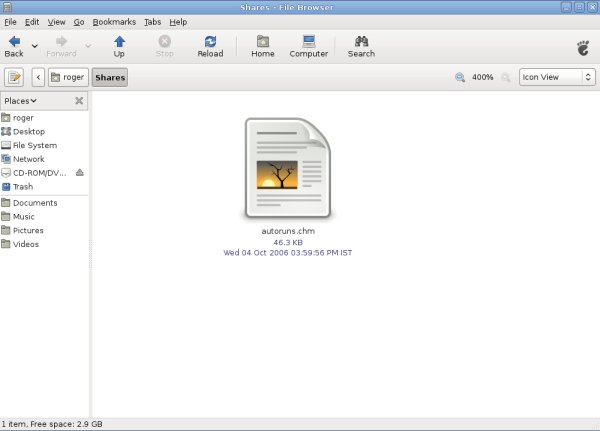The width and height of the screenshot is (600, 431).
Task: Click the GNOME foot throbber icon
Action: [583, 48]
